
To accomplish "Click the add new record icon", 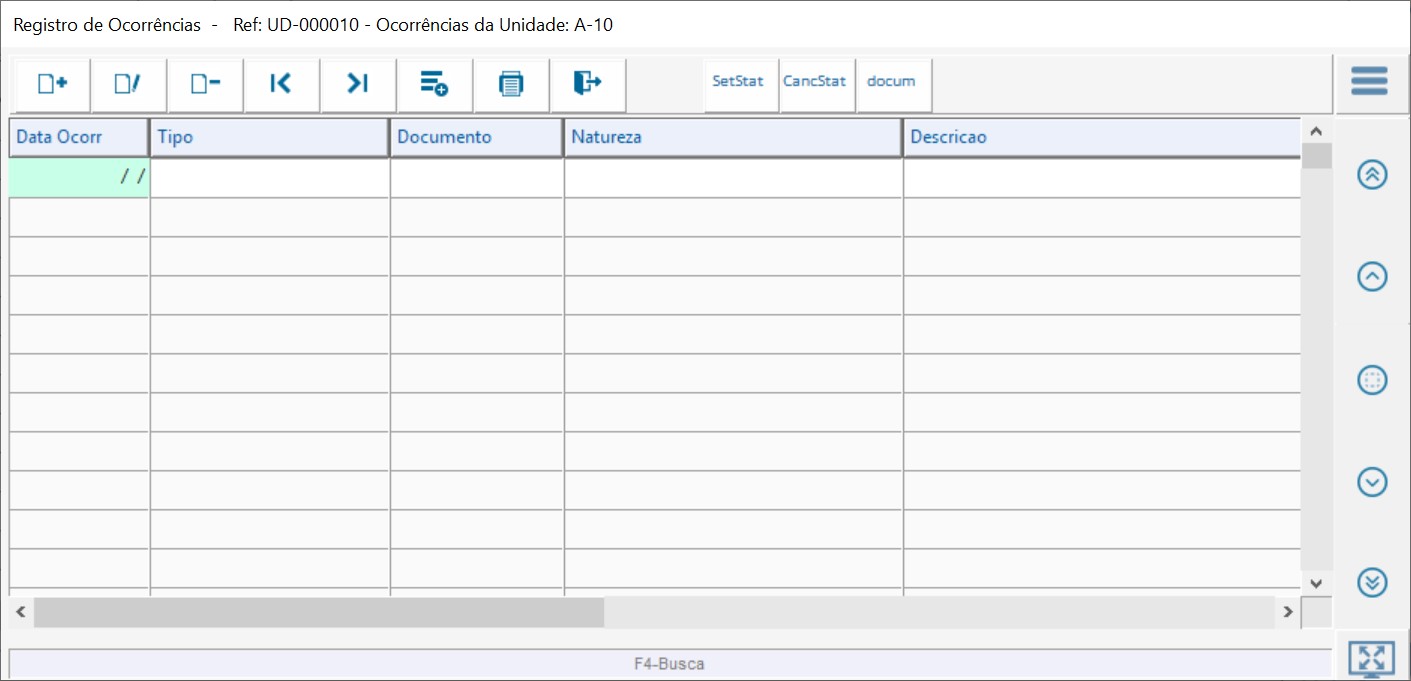I will [x=52, y=84].
